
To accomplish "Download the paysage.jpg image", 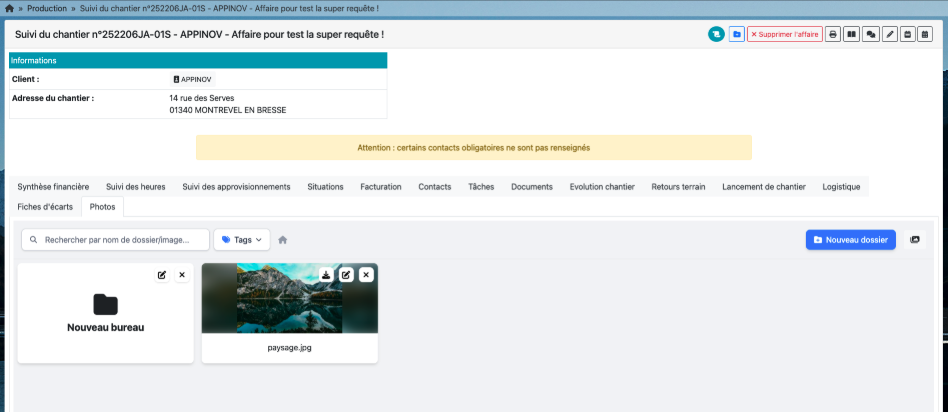I will coord(326,275).
